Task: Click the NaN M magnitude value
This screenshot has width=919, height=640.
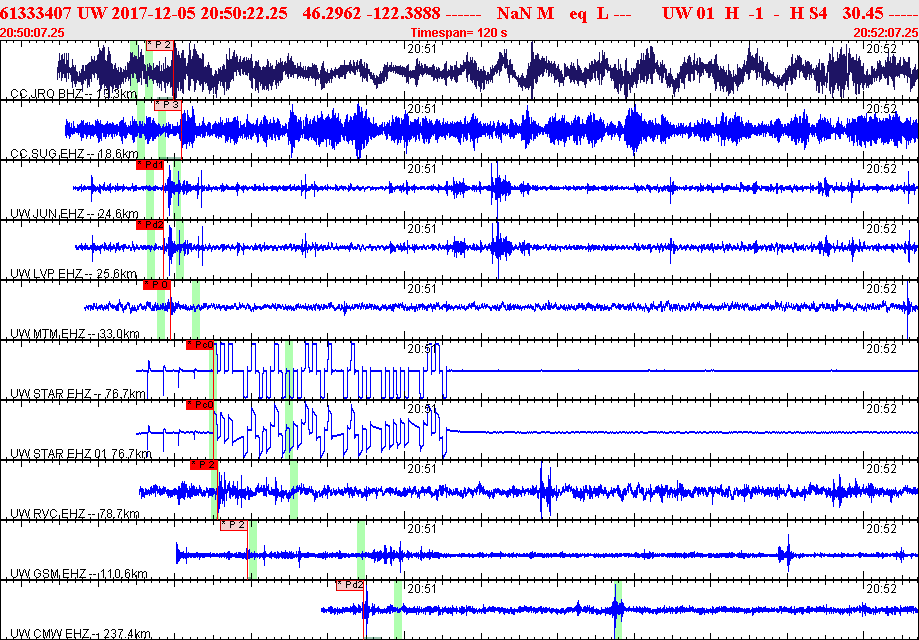Action: 525,13
